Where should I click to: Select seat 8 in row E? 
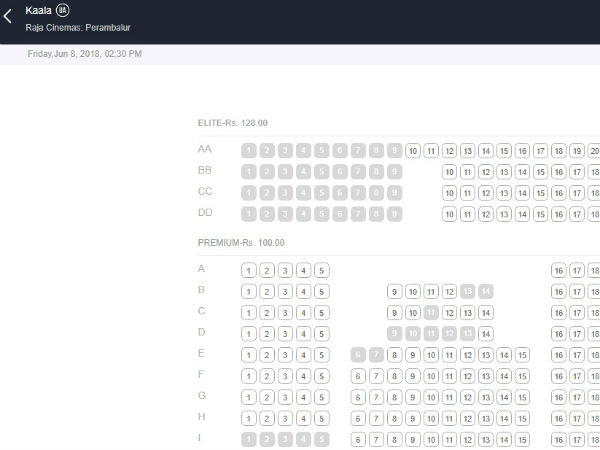click(395, 355)
